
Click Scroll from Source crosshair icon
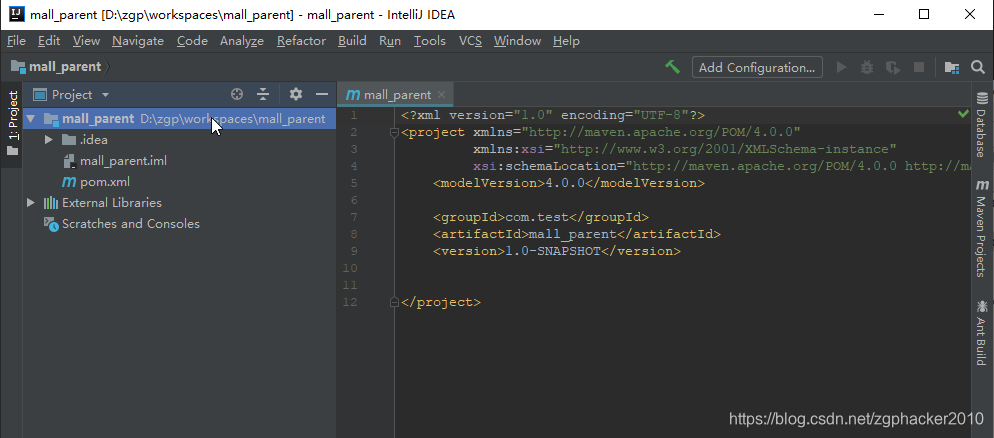coord(237,94)
